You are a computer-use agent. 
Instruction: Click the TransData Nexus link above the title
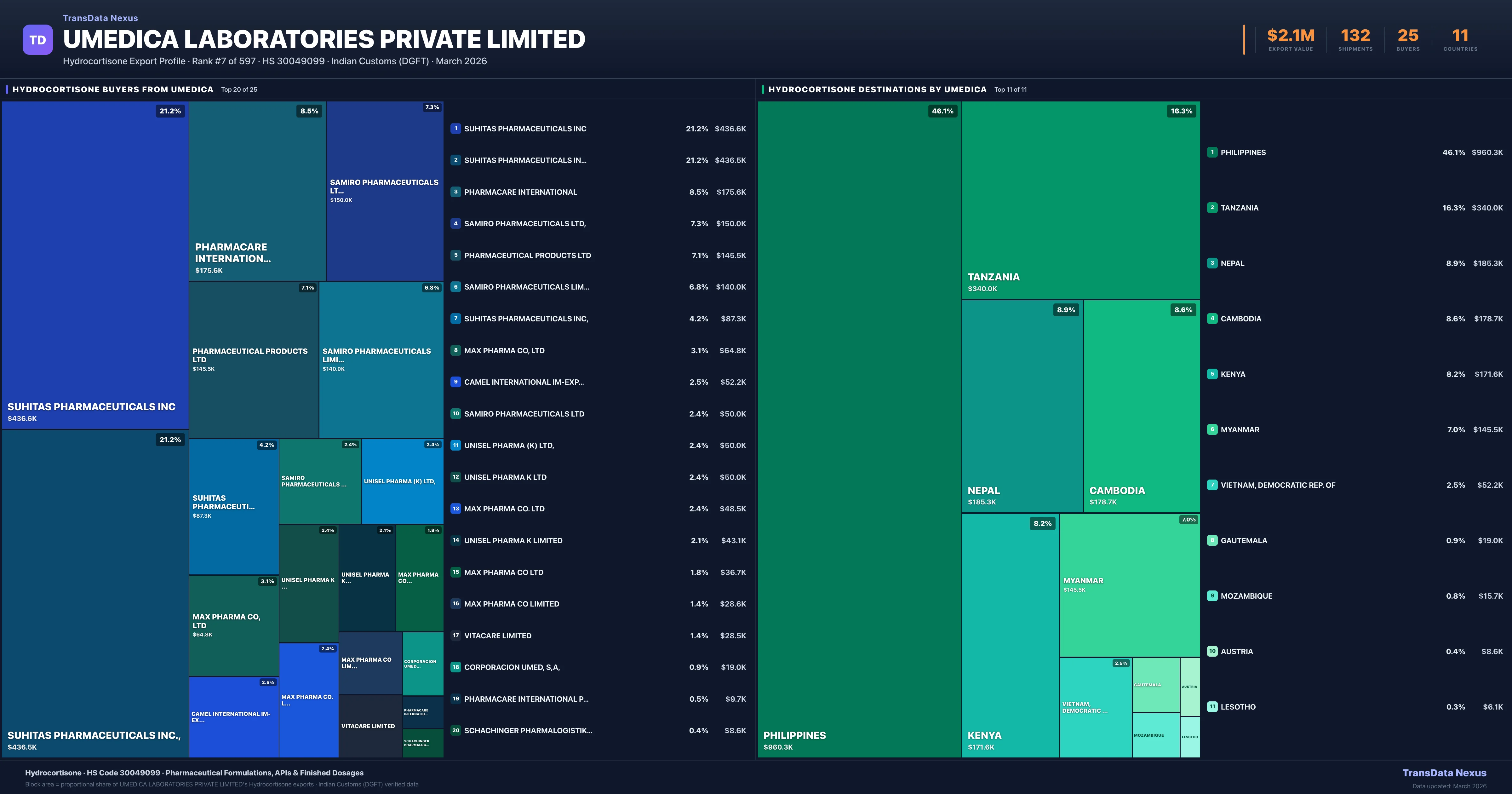click(x=100, y=18)
